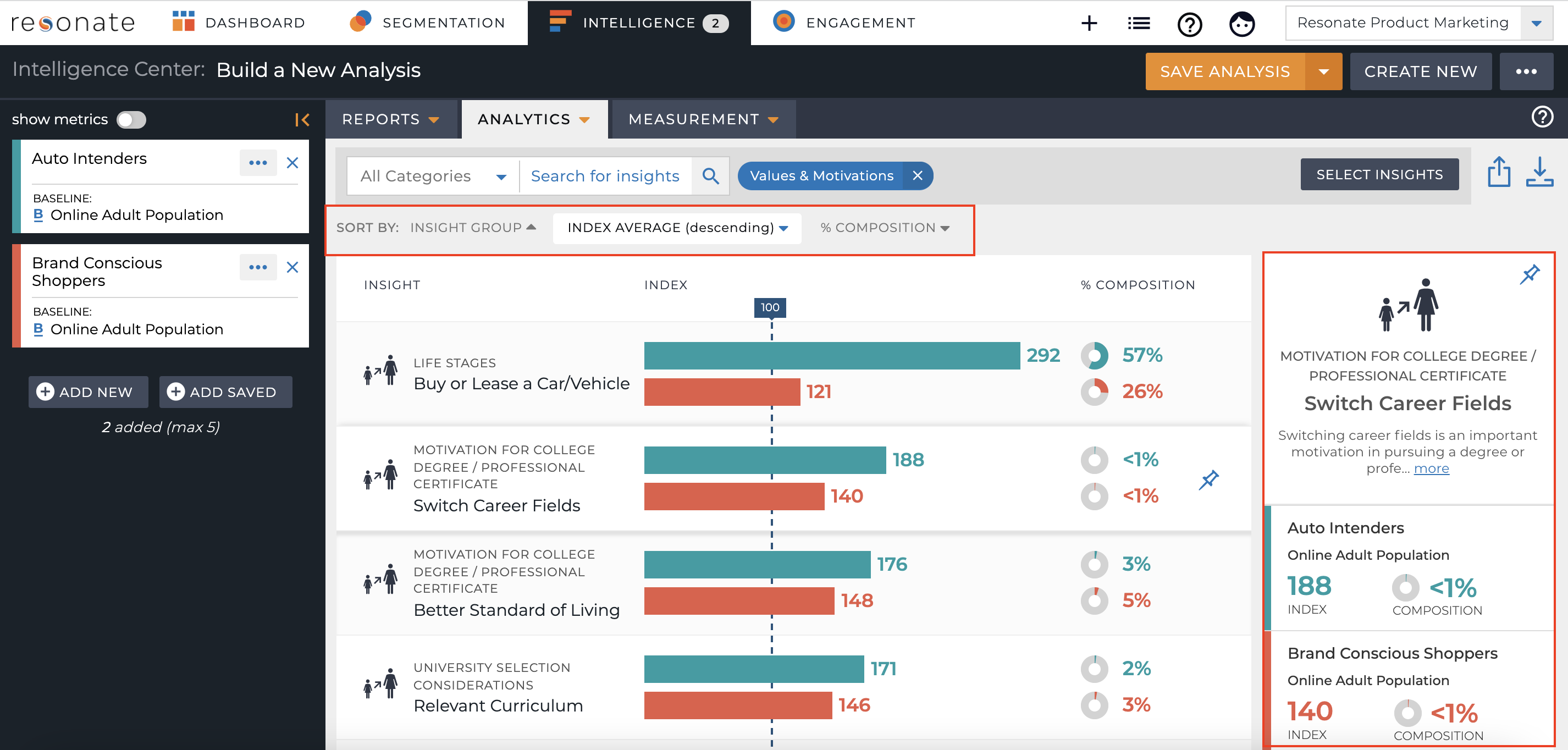
Task: Click help icon beside Measurement row
Action: coord(1542,117)
